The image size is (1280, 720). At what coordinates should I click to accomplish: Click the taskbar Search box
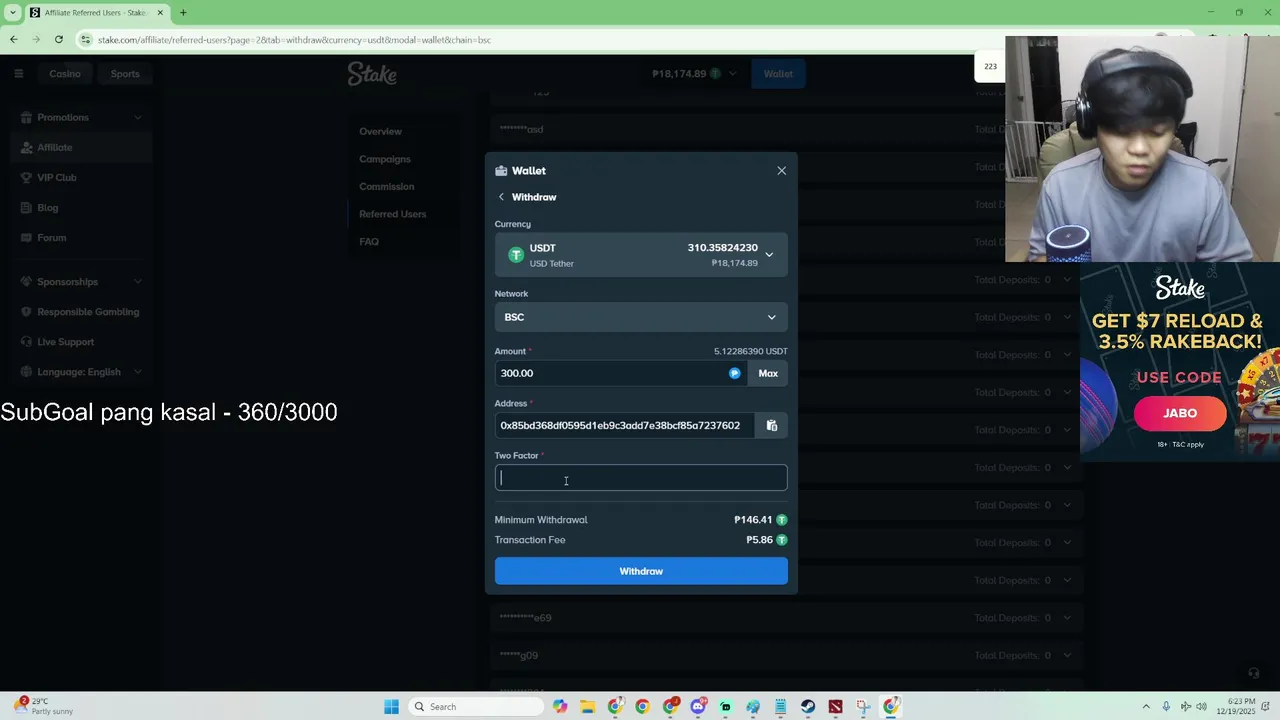476,706
